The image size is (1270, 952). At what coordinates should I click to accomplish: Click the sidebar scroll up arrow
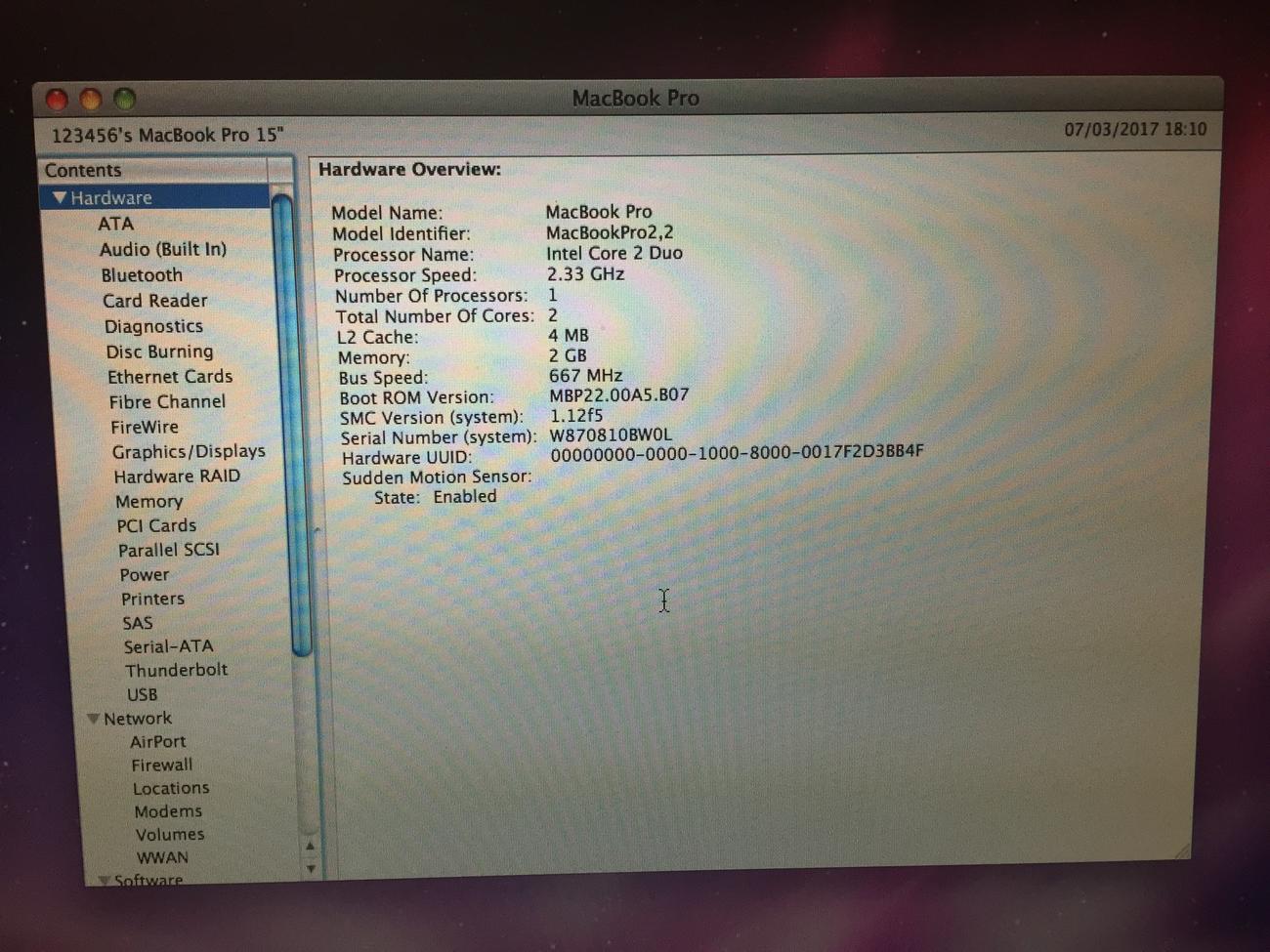pos(310,846)
